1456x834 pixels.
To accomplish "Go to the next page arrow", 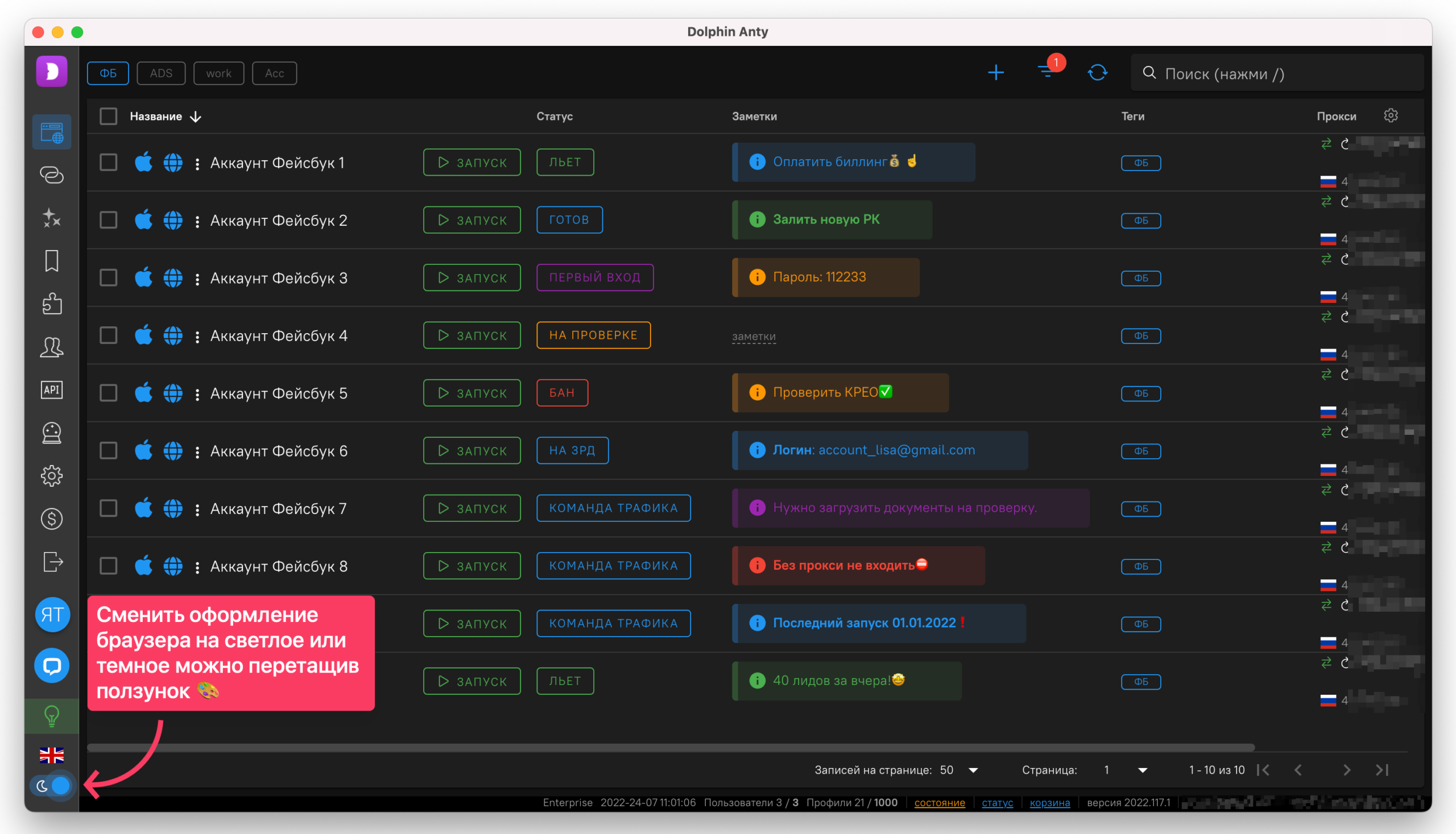I will [1347, 770].
